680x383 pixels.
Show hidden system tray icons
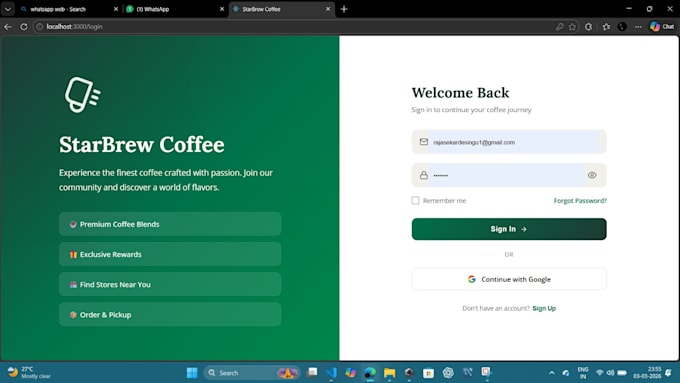click(552, 373)
